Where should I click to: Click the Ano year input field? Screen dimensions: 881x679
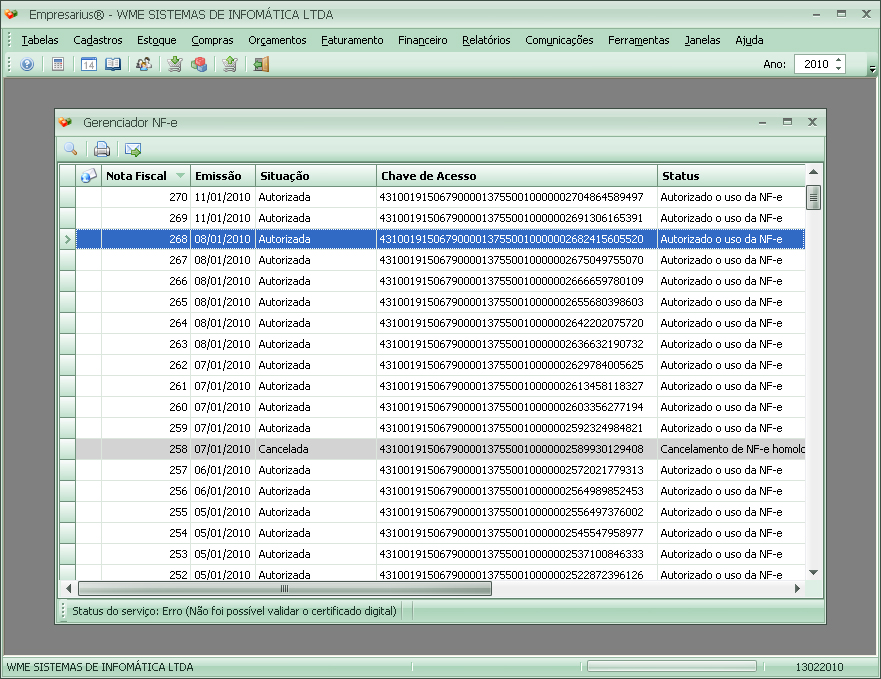(812, 64)
